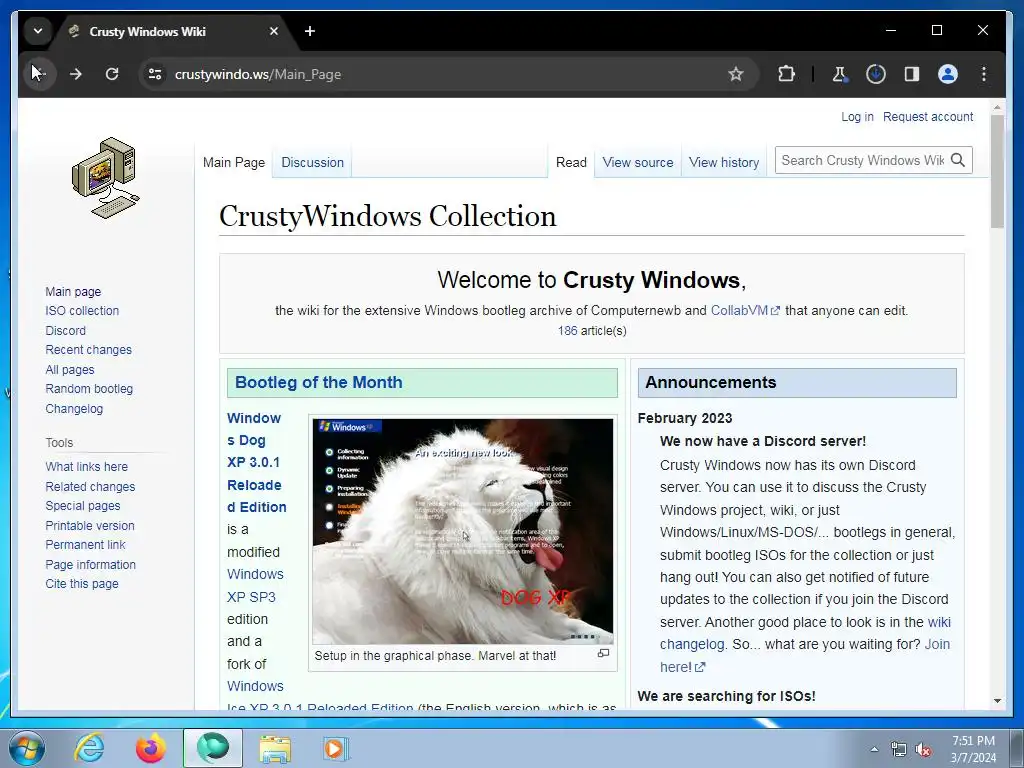The width and height of the screenshot is (1024, 768).
Task: Open File Explorer from taskbar
Action: pyautogui.click(x=275, y=748)
